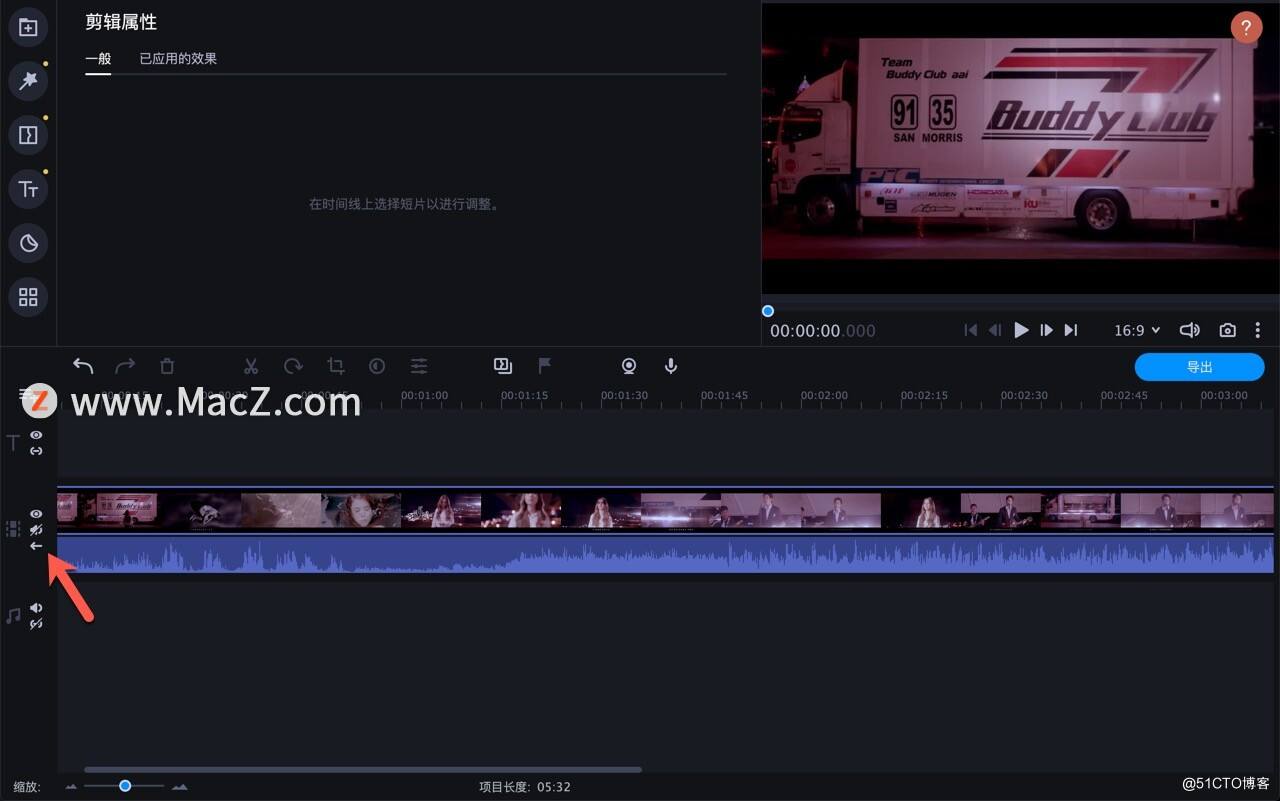The image size is (1280, 801).
Task: Click the 导出 export button
Action: 1200,367
